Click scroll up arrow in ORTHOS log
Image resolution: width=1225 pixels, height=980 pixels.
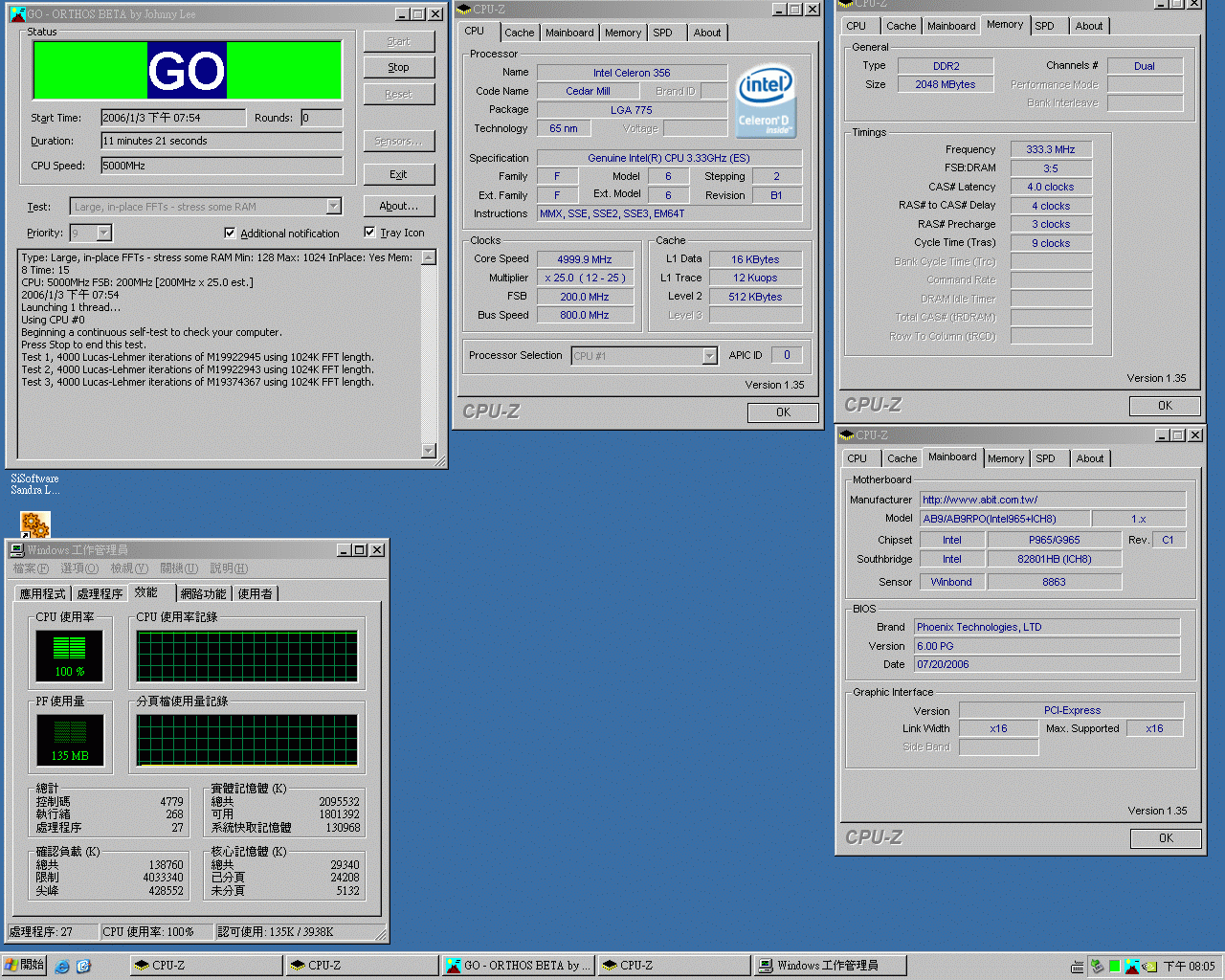(429, 257)
